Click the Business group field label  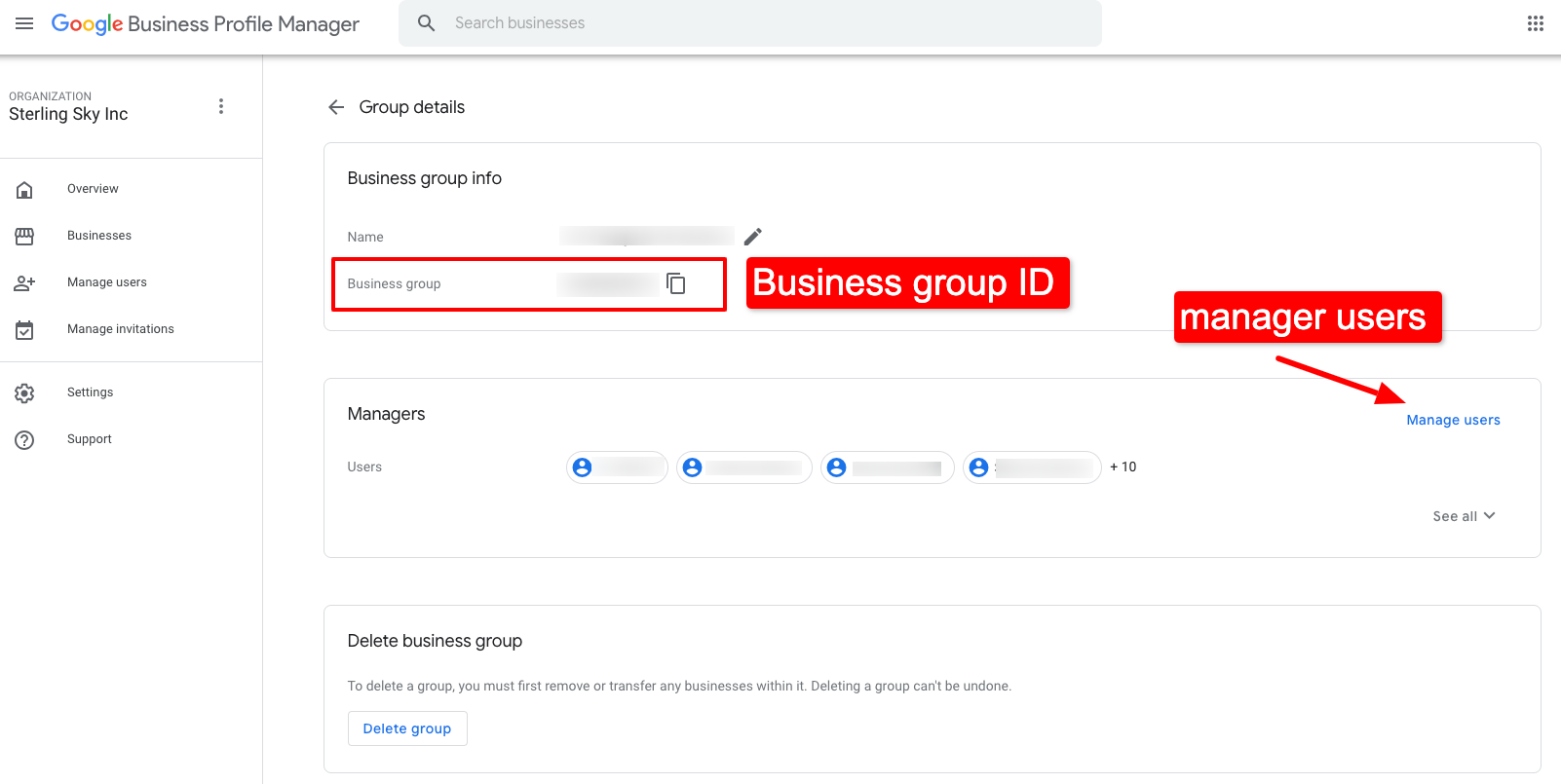(394, 283)
